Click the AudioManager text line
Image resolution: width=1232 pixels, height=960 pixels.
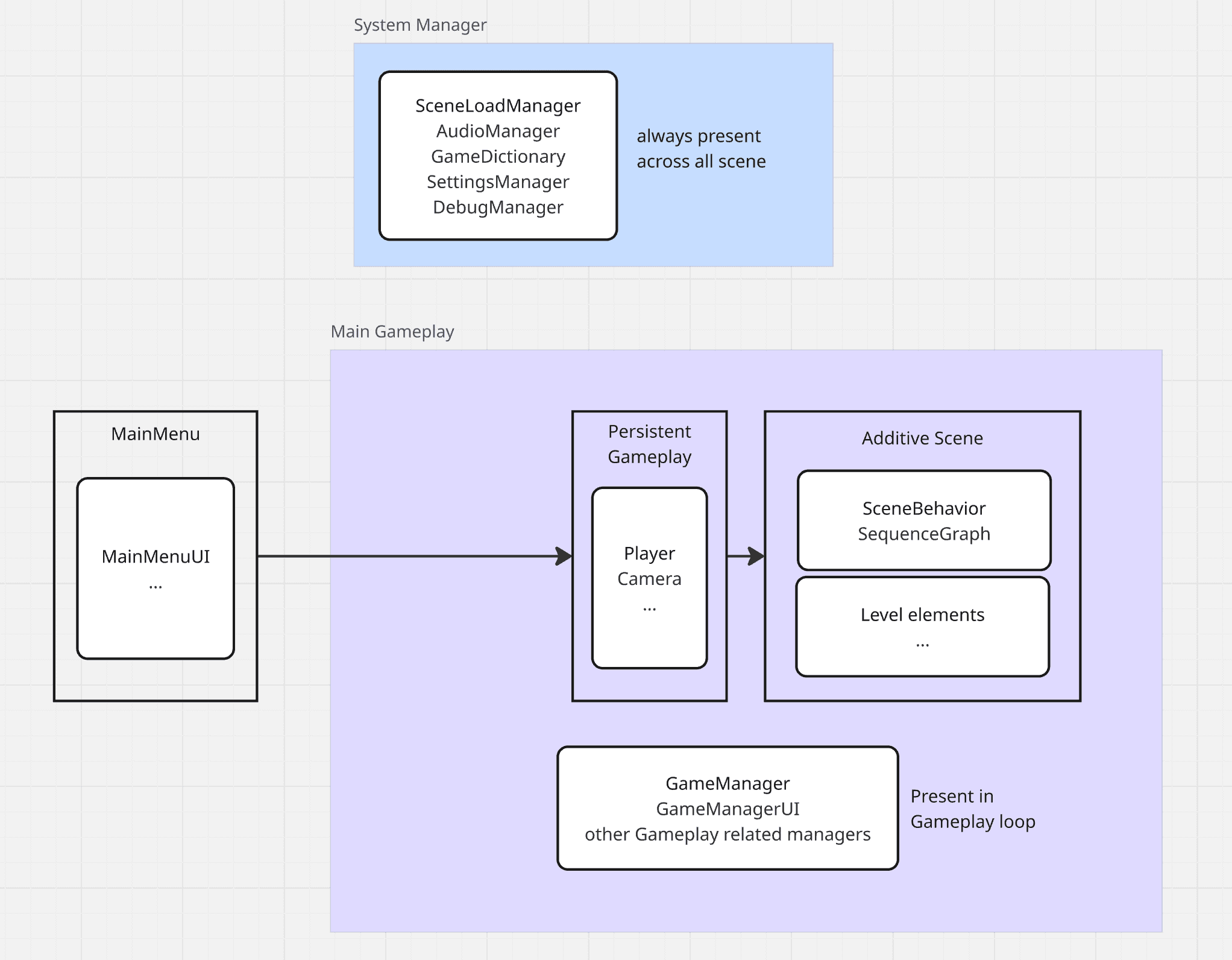point(498,131)
